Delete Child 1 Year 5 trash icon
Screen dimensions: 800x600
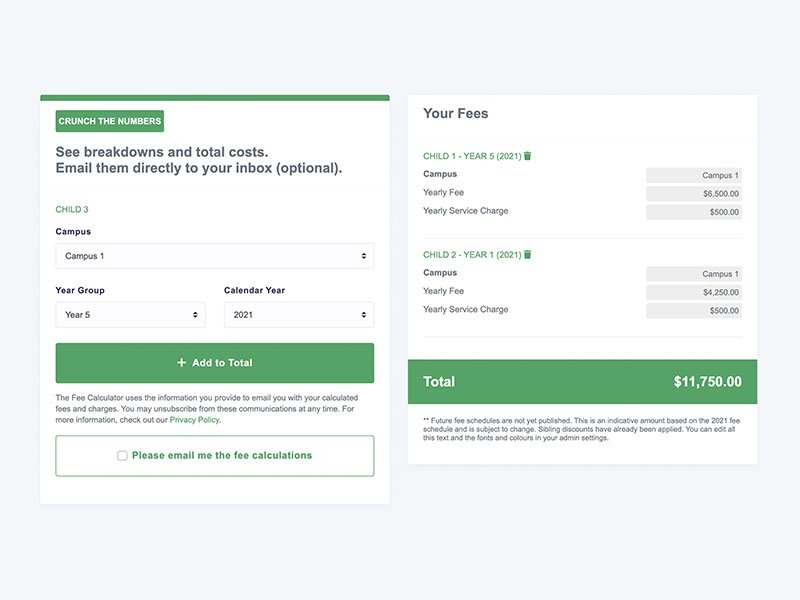pyautogui.click(x=528, y=156)
